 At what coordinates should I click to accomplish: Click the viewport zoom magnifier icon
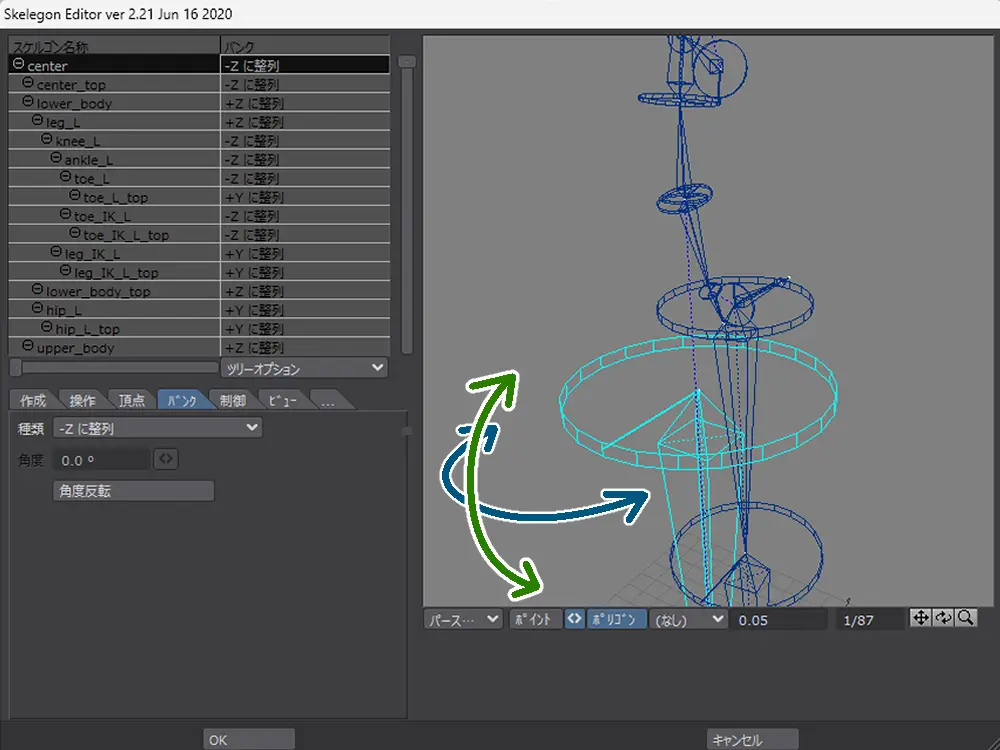(965, 619)
